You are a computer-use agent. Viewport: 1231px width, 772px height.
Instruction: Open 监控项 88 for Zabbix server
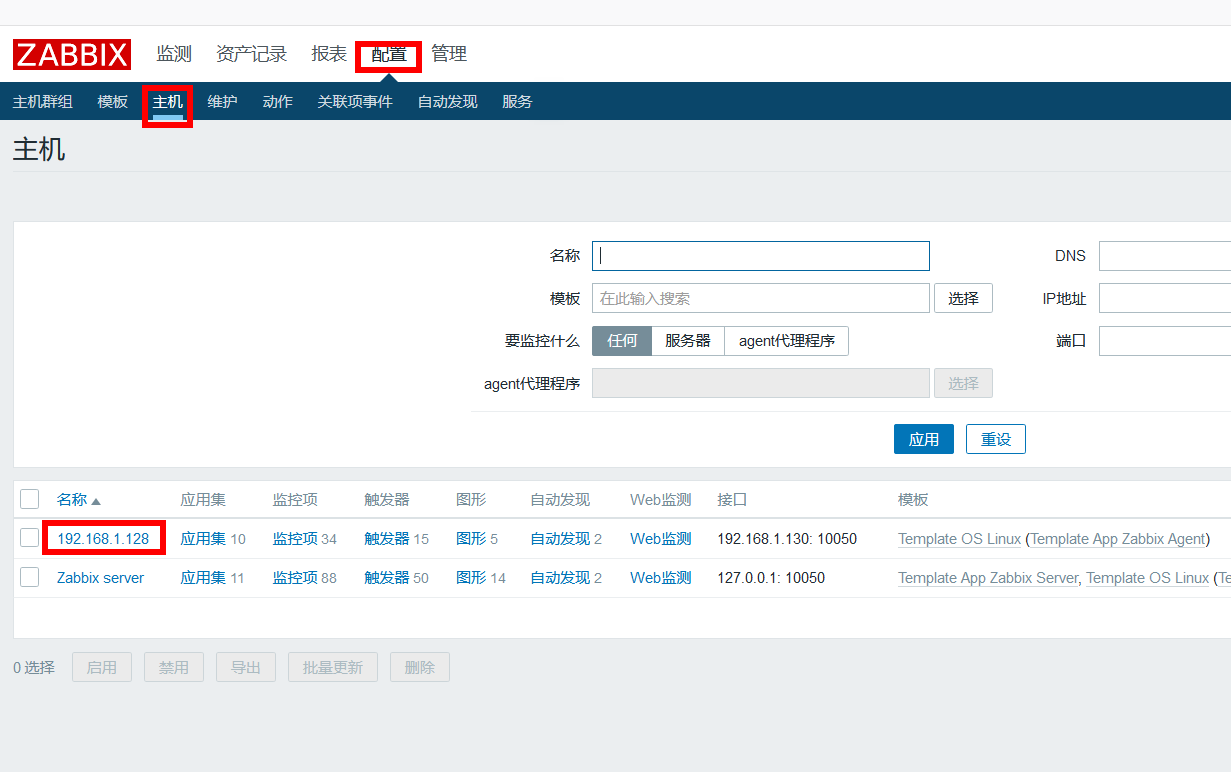coord(295,578)
